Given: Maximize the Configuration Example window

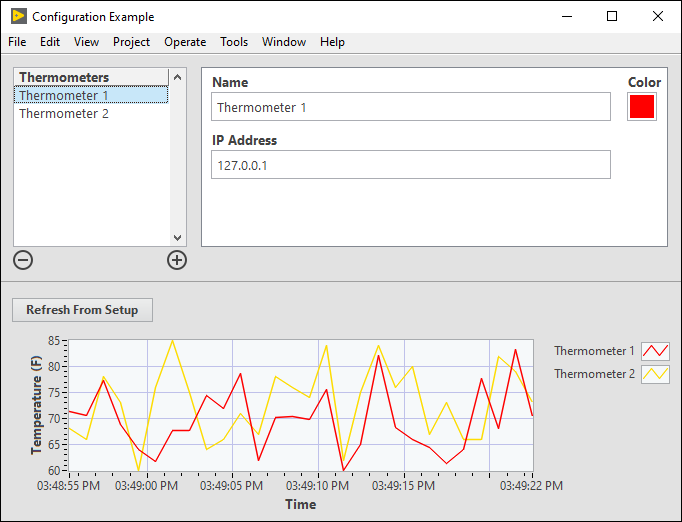Looking at the screenshot, I should point(612,17).
